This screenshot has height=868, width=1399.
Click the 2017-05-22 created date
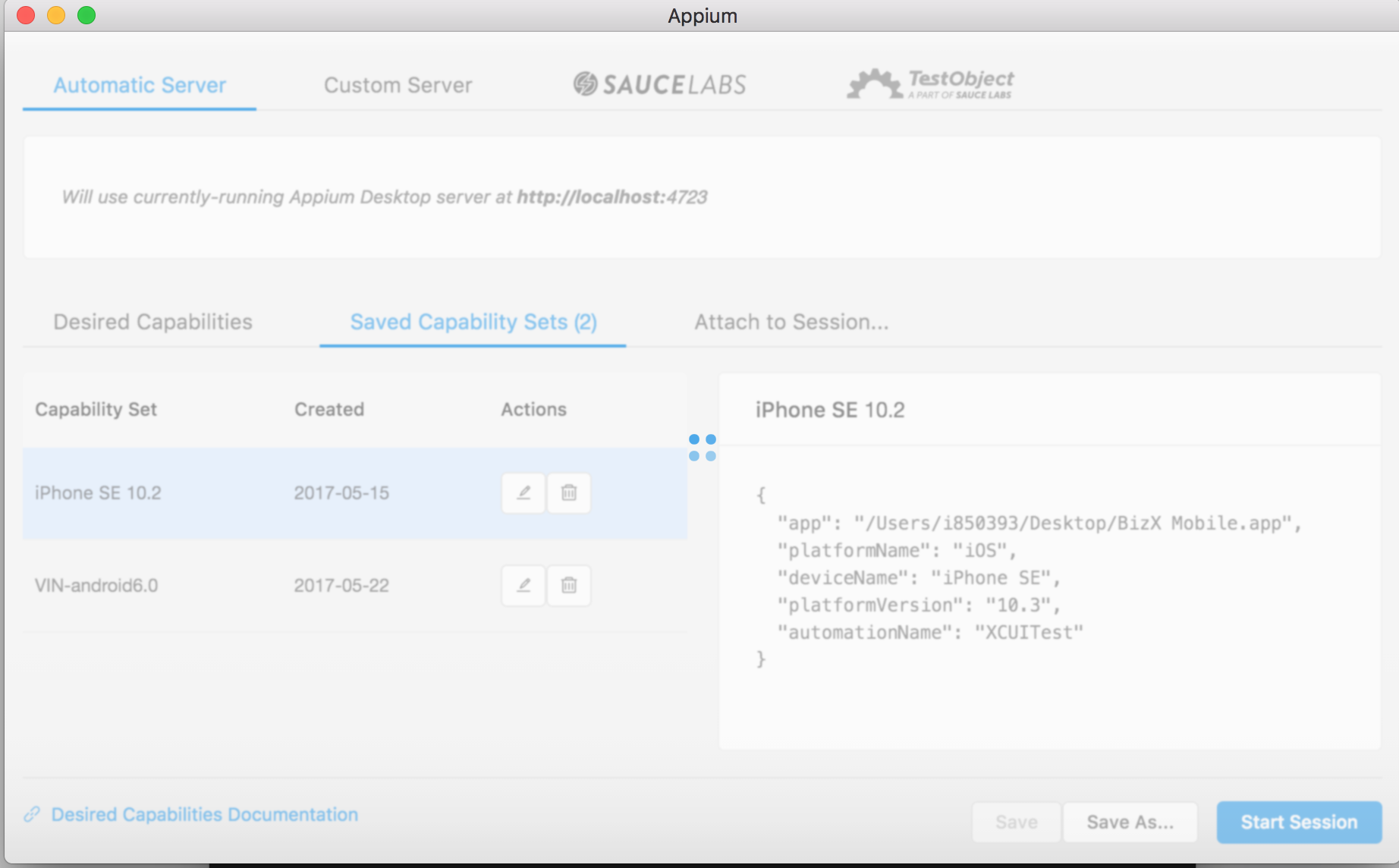coord(341,586)
